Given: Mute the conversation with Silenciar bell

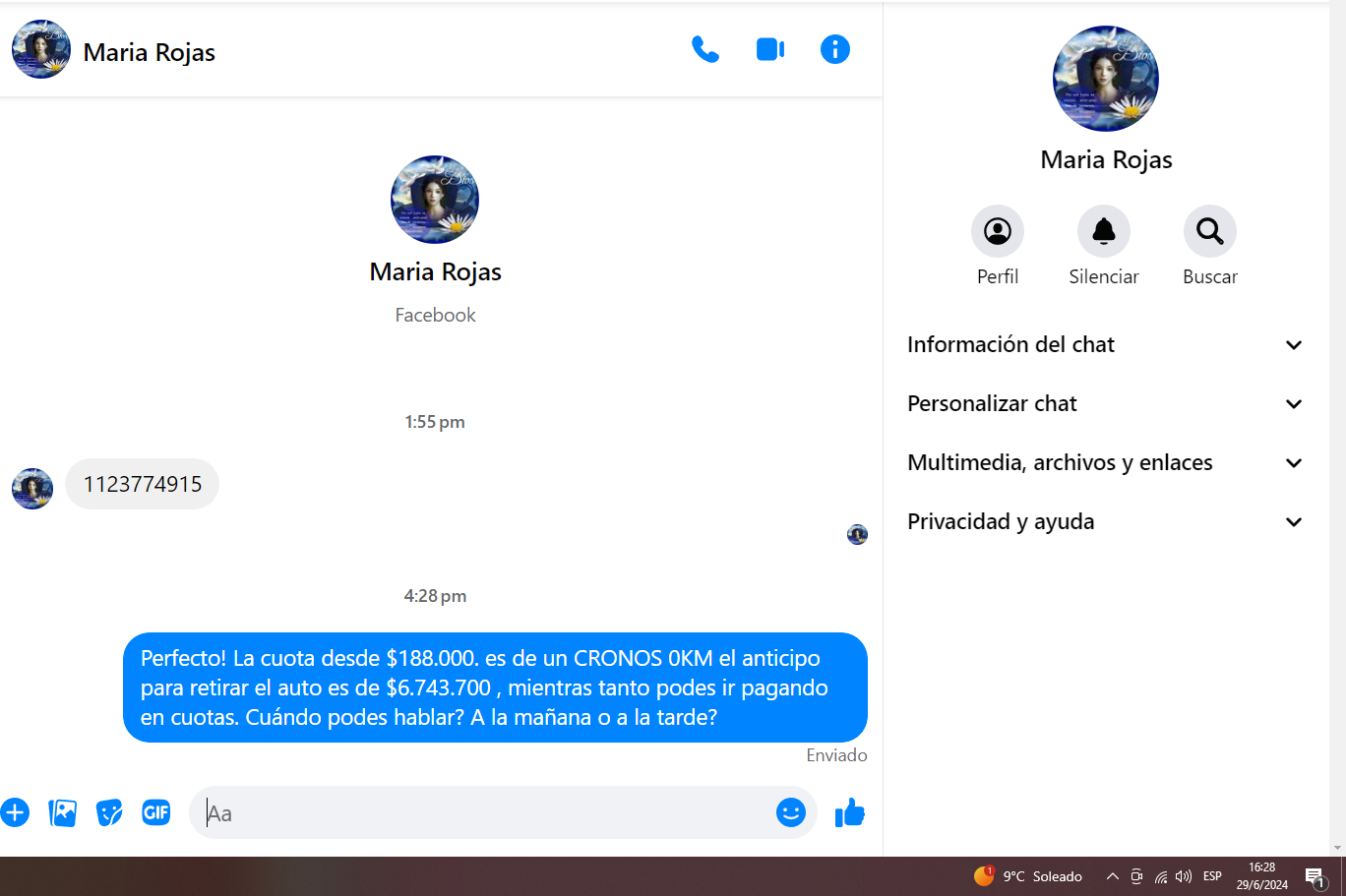Looking at the screenshot, I should coord(1103,231).
